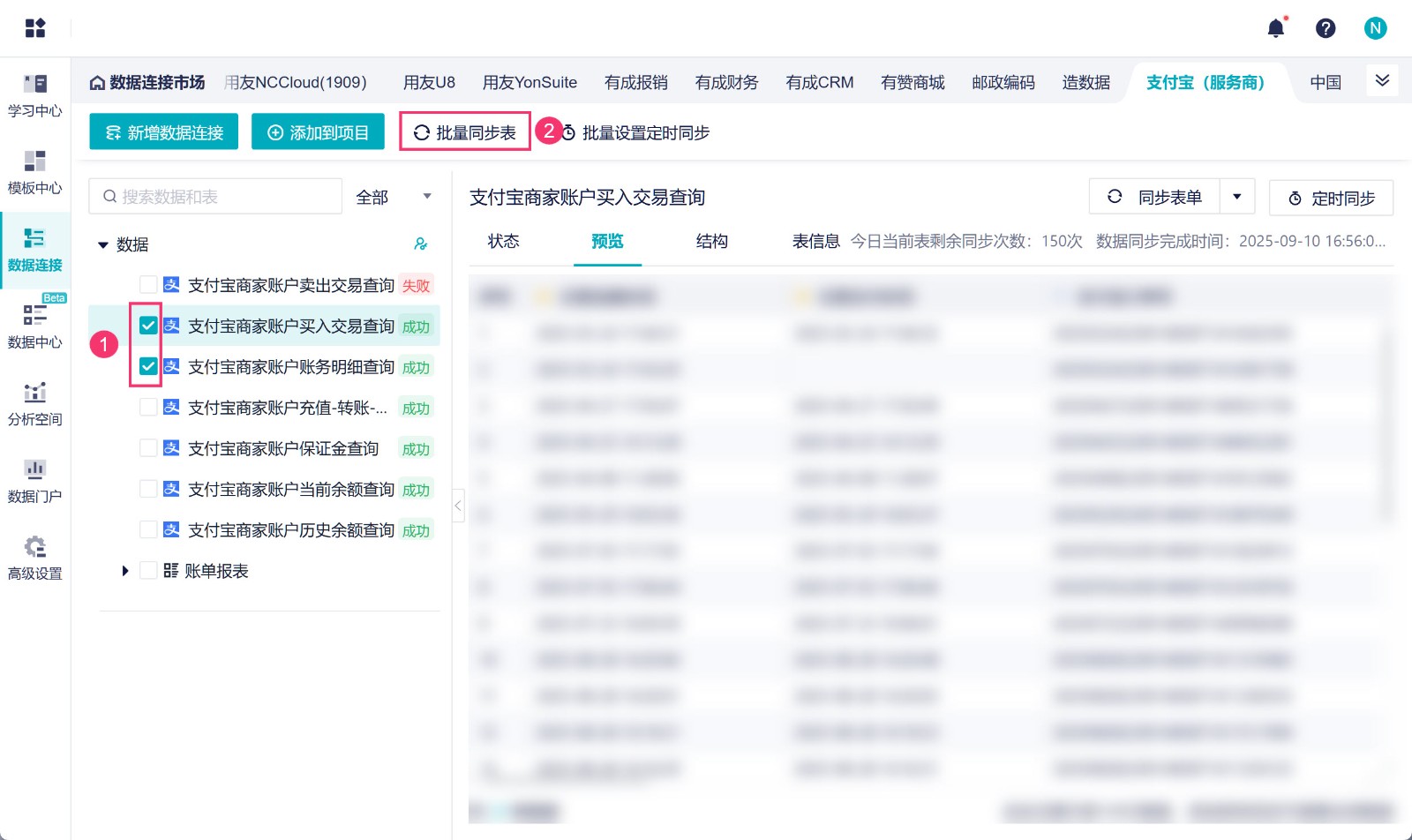This screenshot has width=1412, height=840.
Task: Collapse the left panel with the handle arrow
Action: [458, 506]
